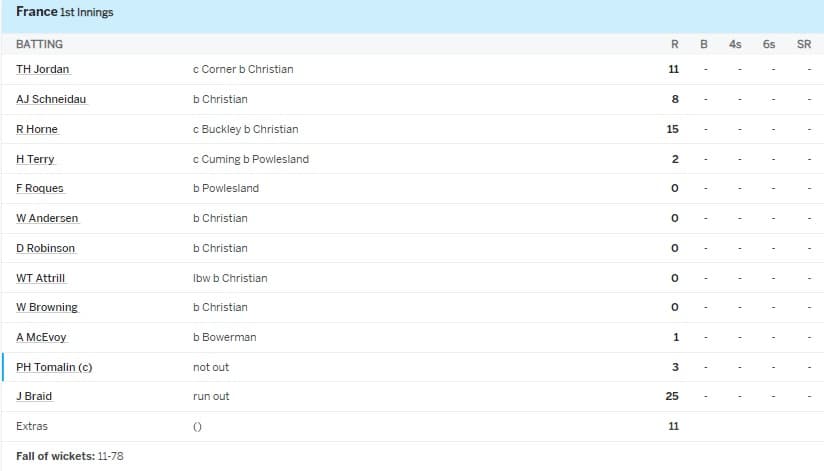Click on A McEvoy's name
The width and height of the screenshot is (824, 471).
pyautogui.click(x=41, y=337)
